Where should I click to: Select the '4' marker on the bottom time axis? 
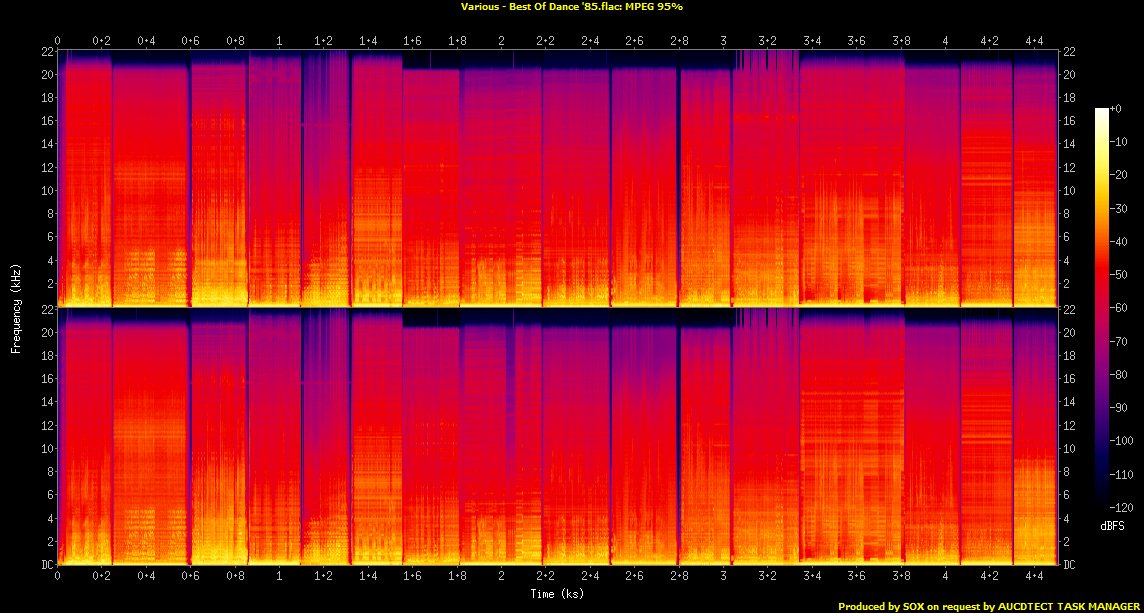(x=945, y=576)
